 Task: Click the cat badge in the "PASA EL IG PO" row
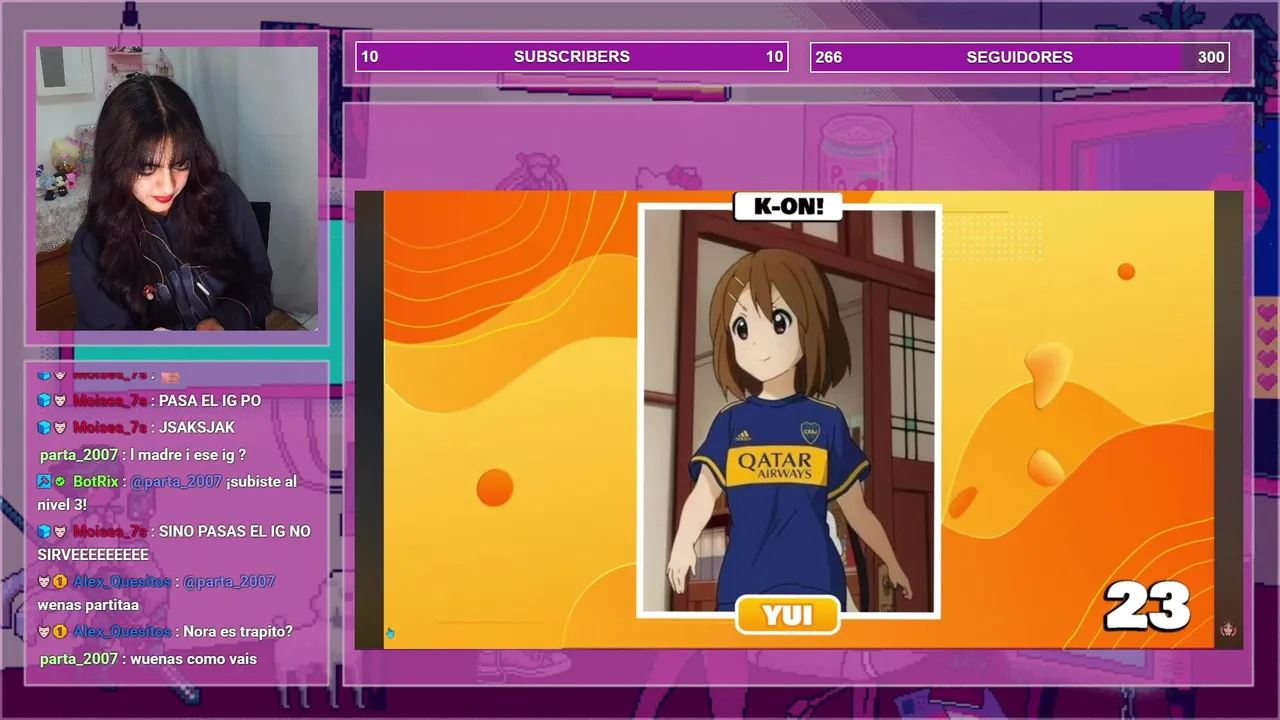(60, 400)
